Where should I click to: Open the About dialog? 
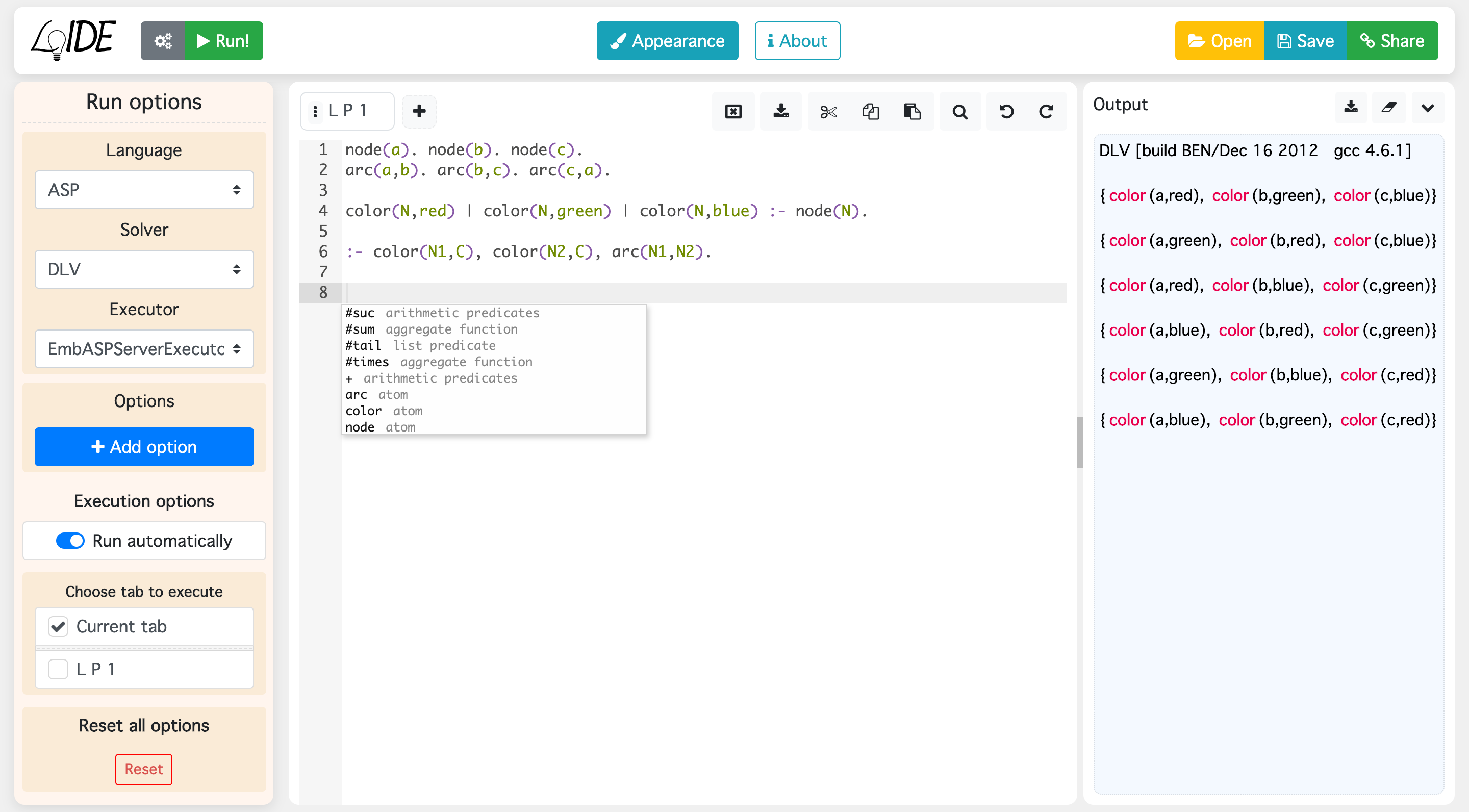pyautogui.click(x=797, y=40)
